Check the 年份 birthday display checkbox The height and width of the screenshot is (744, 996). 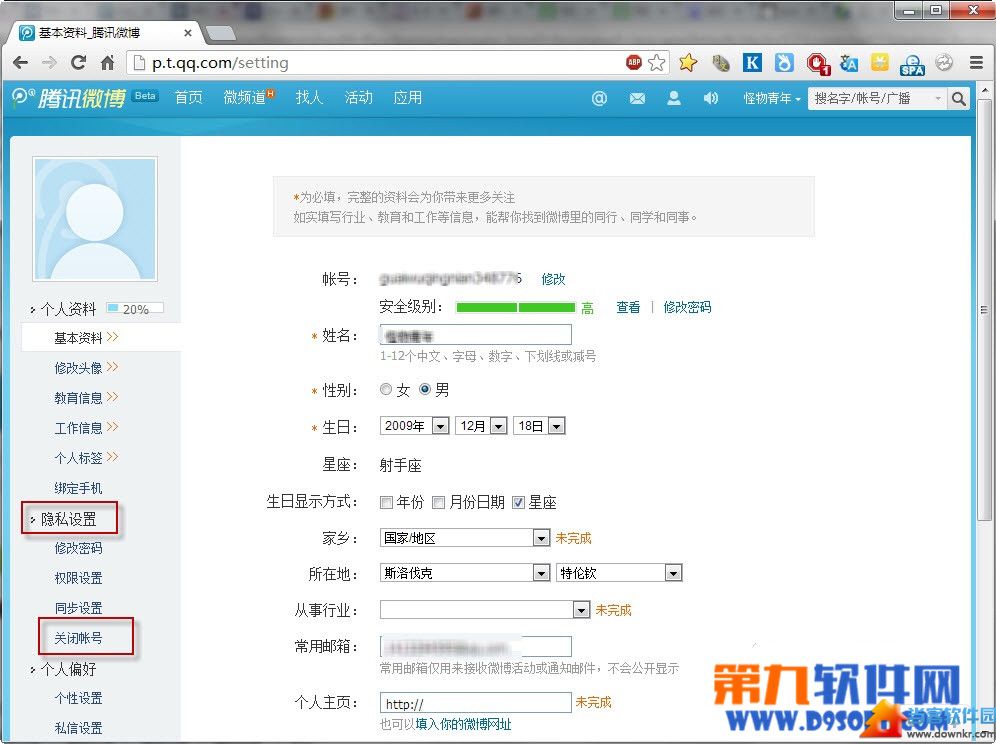386,503
